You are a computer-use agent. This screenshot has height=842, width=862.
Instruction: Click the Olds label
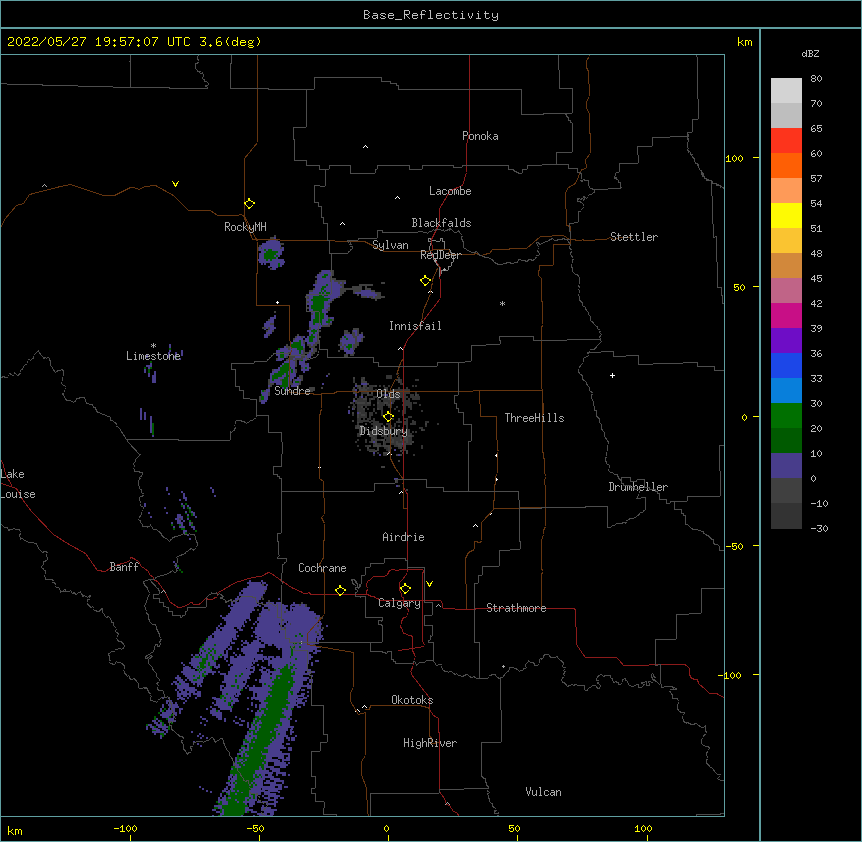point(389,394)
